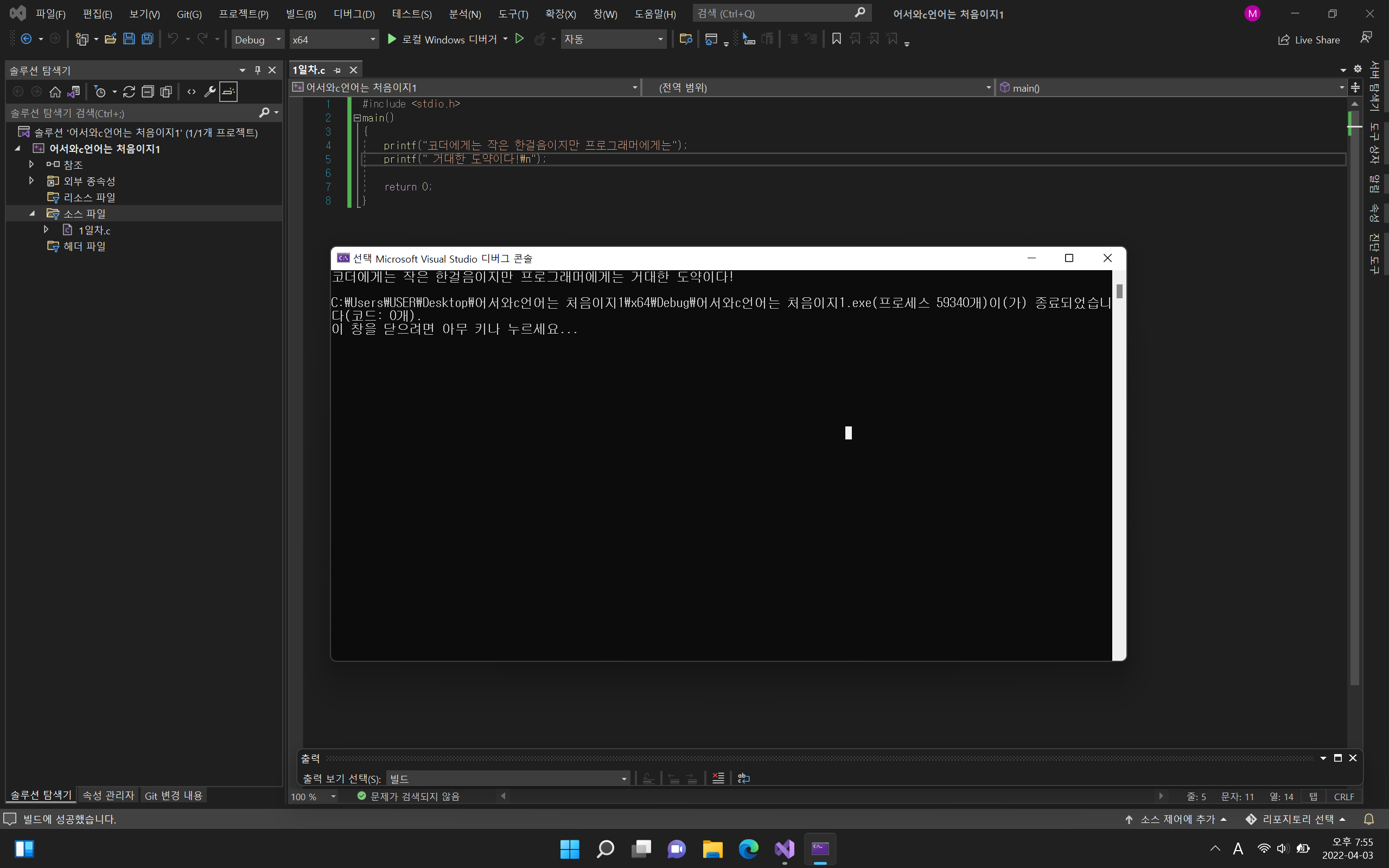
Task: Click 로컬 Windows 디버거 start button
Action: coord(442,39)
